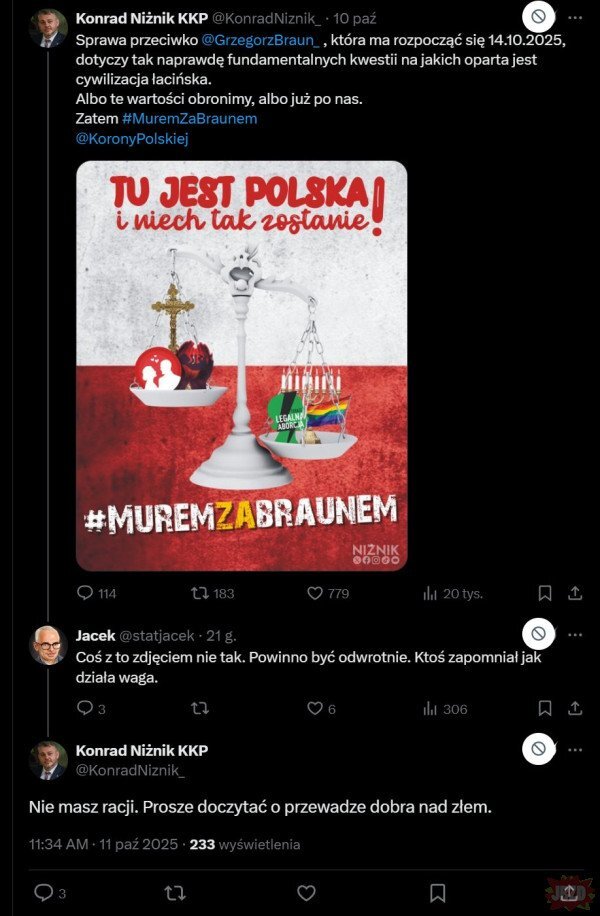Screen dimensions: 600x916
Task: Bookmark Konrad Niżnik's first post
Action: 544,594
